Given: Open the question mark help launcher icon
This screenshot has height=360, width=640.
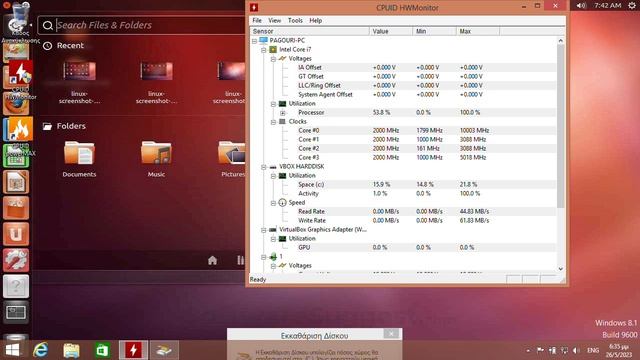Looking at the screenshot, I should [16, 286].
